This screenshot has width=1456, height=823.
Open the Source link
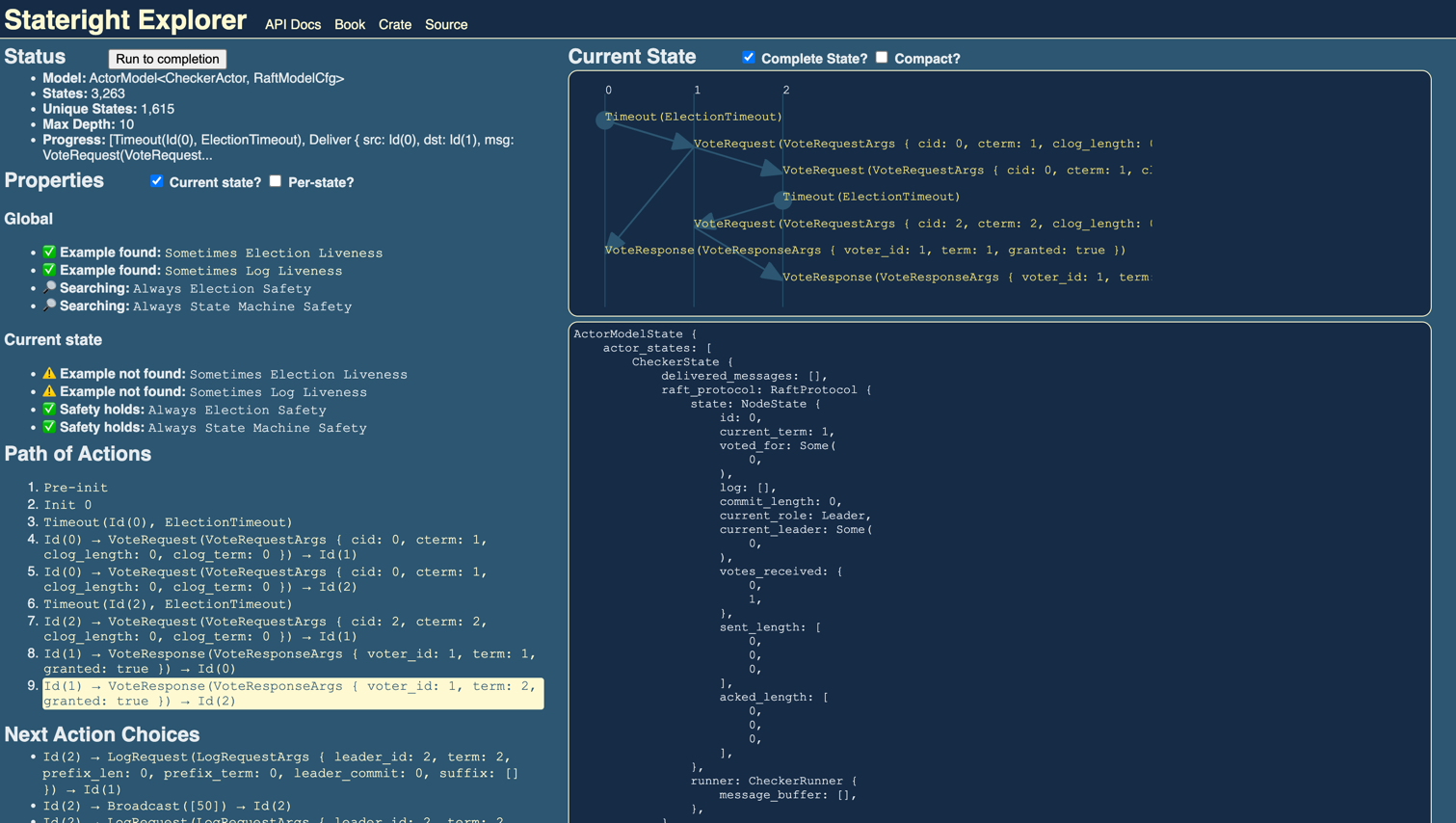[446, 25]
